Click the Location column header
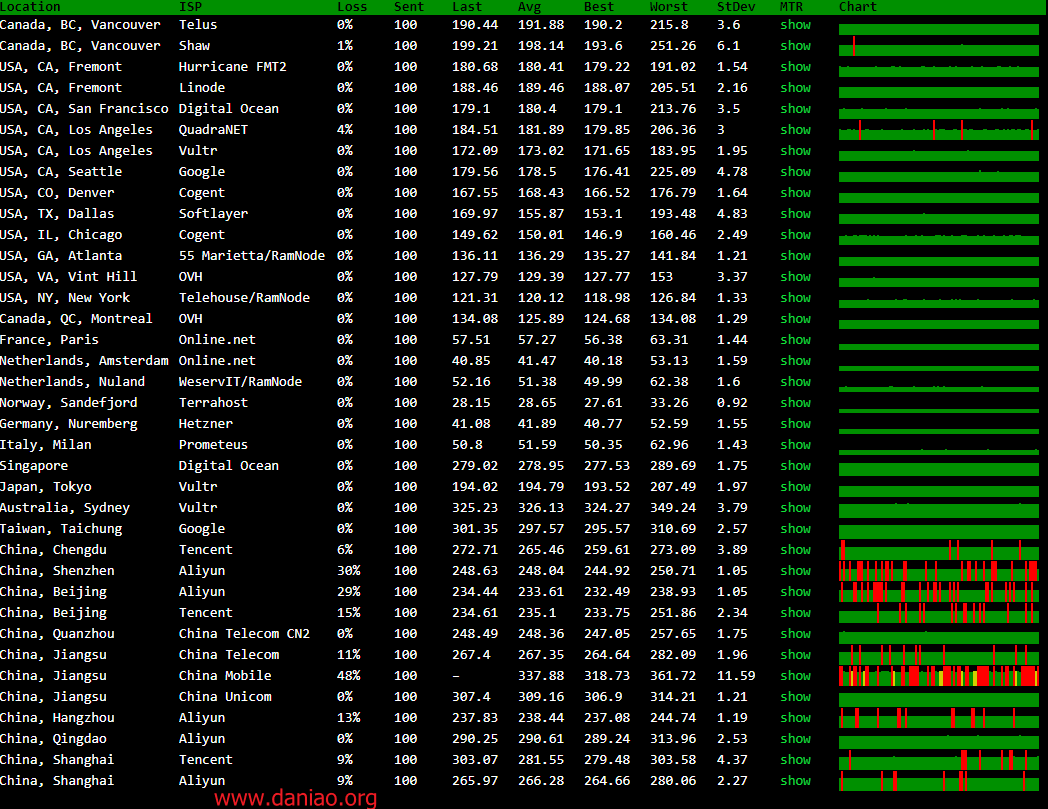 tap(30, 7)
